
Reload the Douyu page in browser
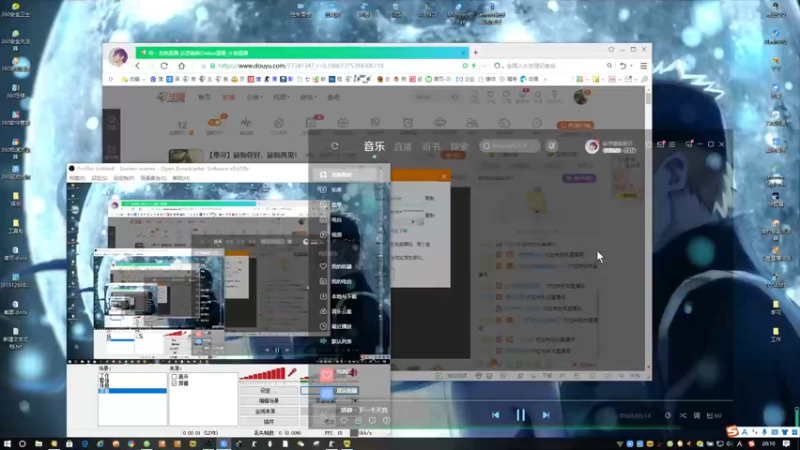coord(164,66)
